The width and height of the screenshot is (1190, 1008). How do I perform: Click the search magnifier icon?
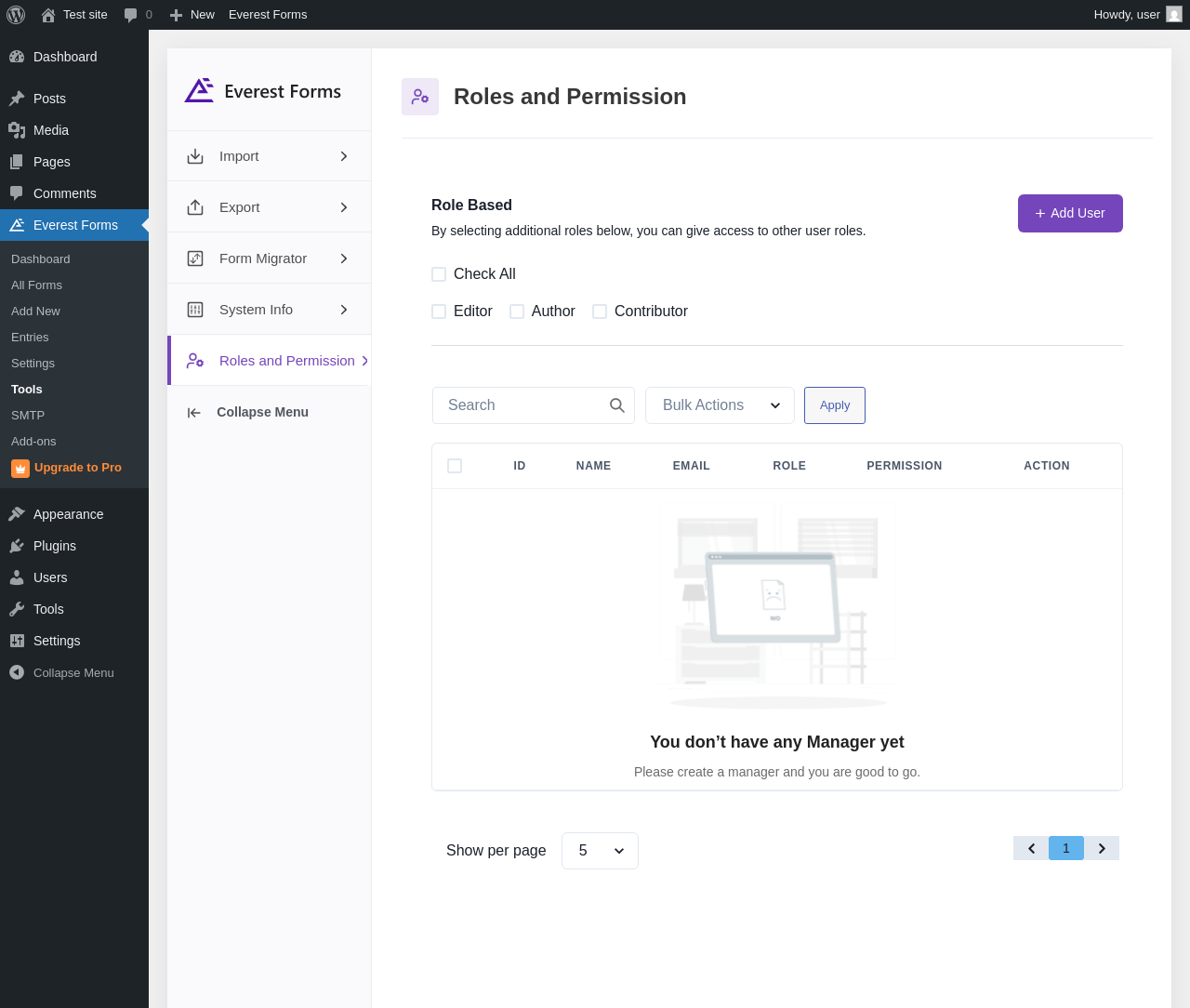617,405
